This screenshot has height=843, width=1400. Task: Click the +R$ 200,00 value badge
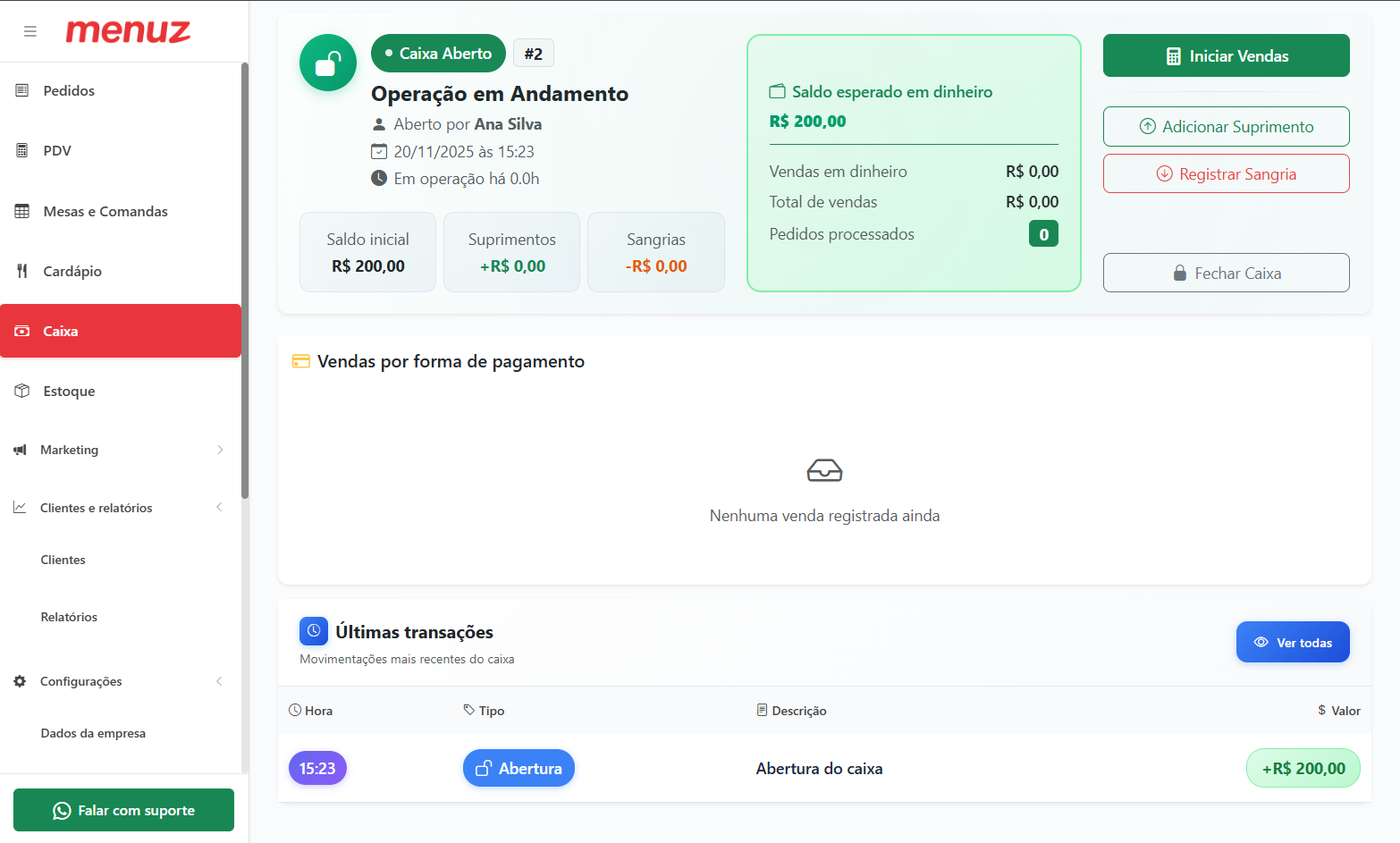click(1303, 768)
